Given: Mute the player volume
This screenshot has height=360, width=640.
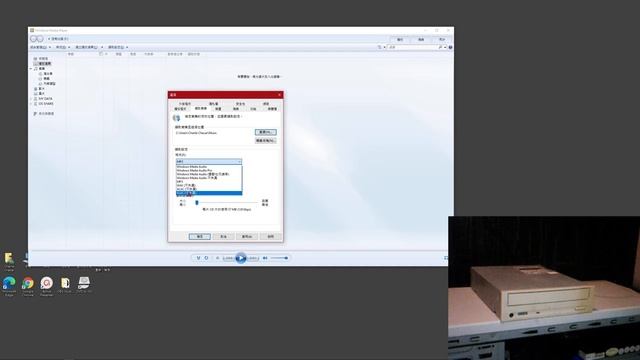Looking at the screenshot, I should click(x=265, y=258).
